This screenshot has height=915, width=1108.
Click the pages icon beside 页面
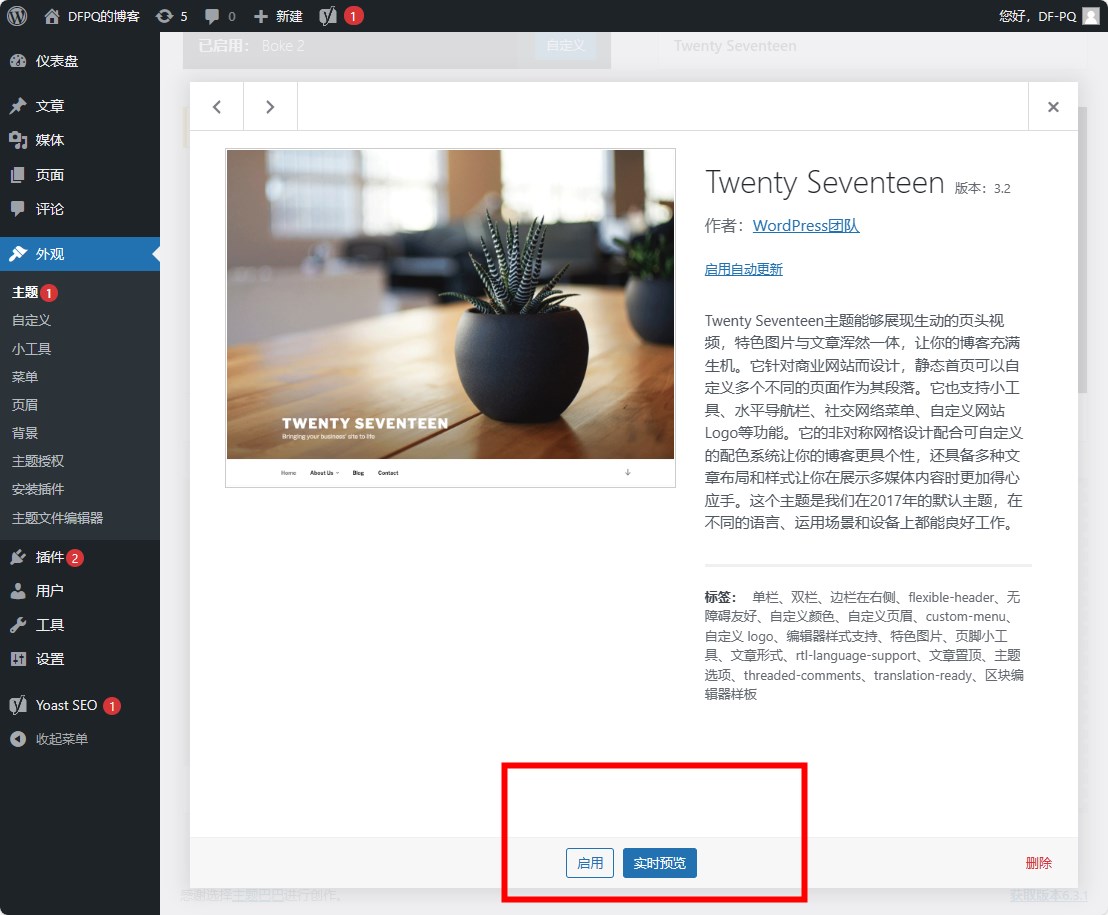point(18,175)
